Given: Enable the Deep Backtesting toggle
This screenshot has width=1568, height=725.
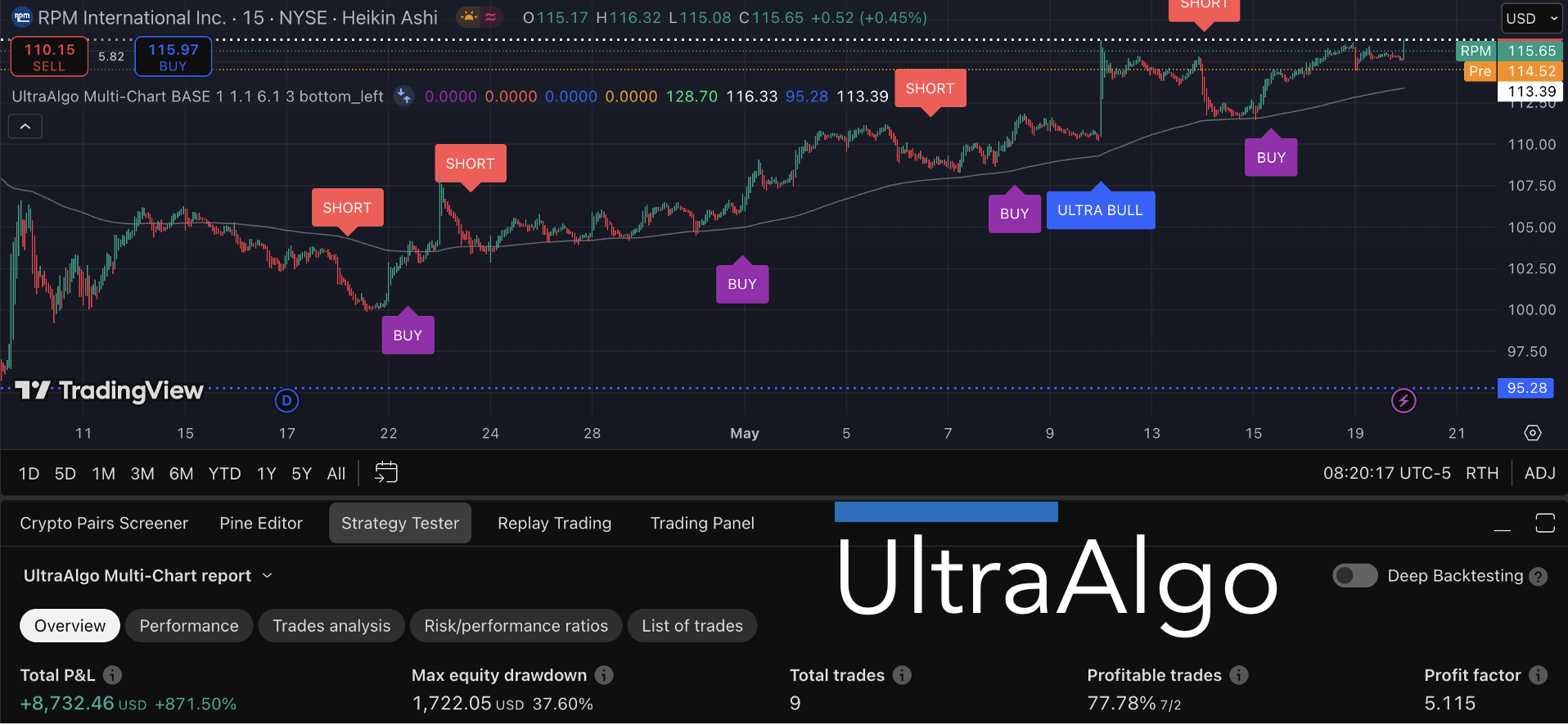Looking at the screenshot, I should tap(1355, 576).
